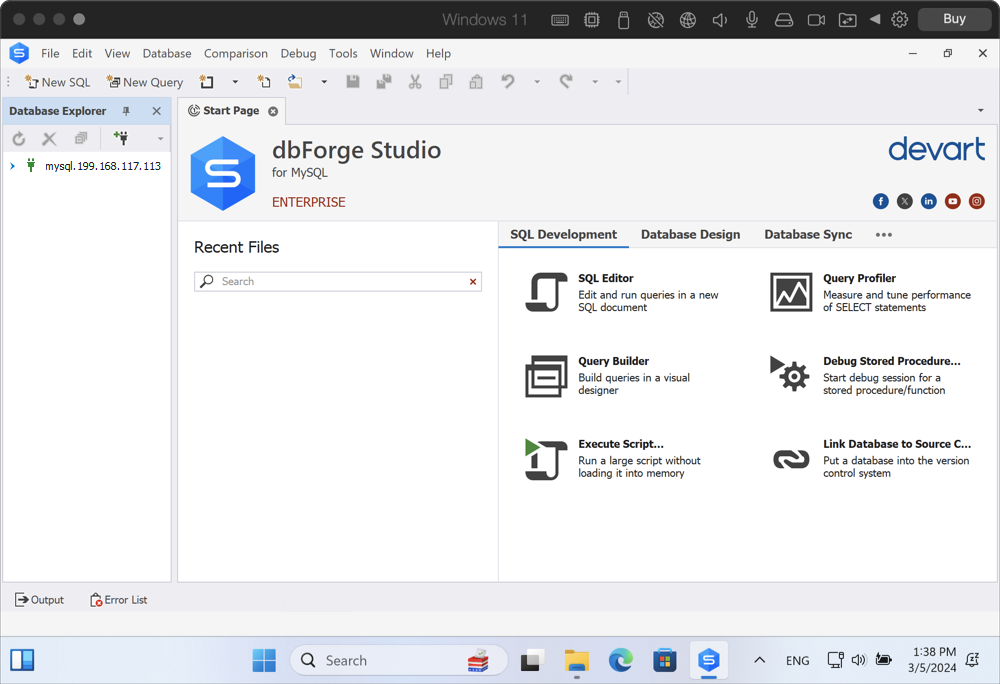The image size is (1000, 684).
Task: Click delete connection X icon in explorer
Action: click(x=49, y=138)
